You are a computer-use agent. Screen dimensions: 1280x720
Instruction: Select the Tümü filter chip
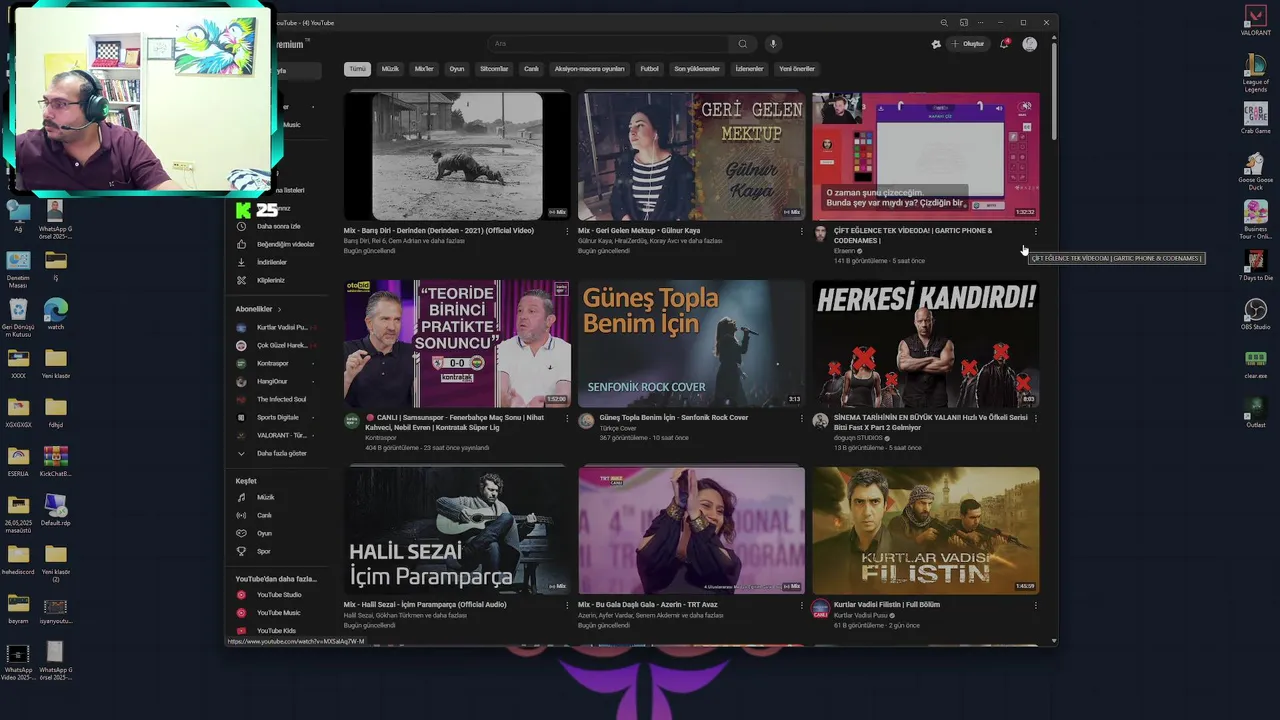pos(357,69)
